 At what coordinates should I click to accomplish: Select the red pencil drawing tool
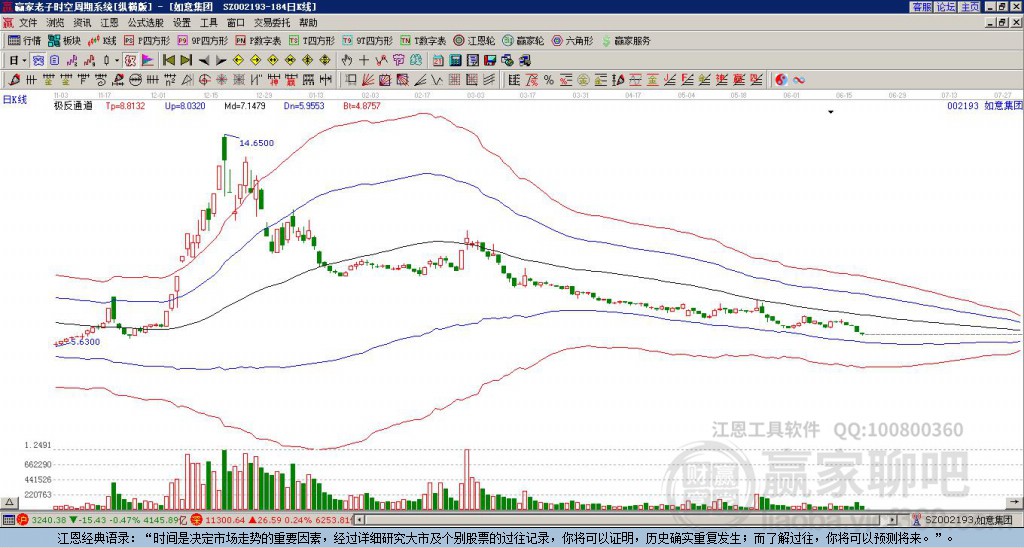pos(14,80)
